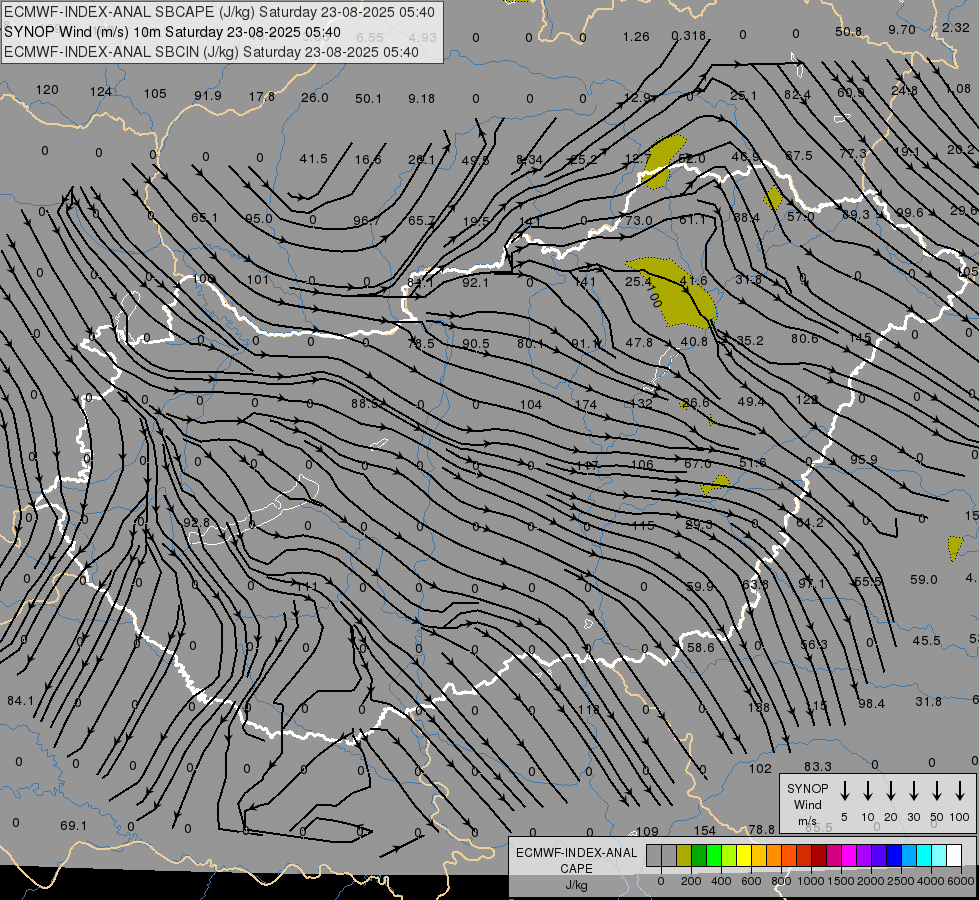979x900 pixels.
Task: Click the map value 124
Action: [101, 92]
